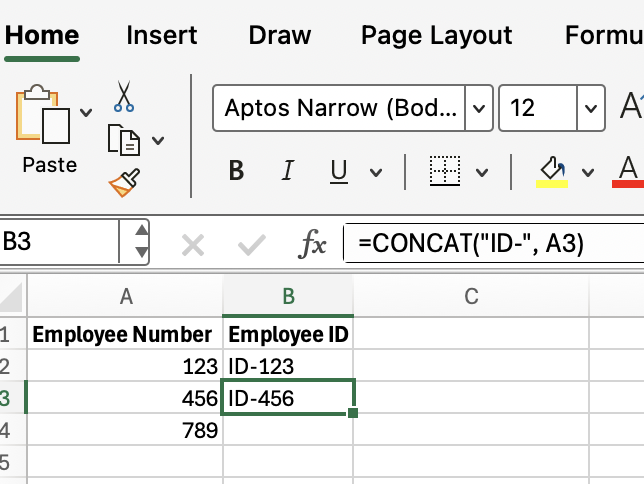Screen dimensions: 644x484
Task: Cut selection with the scissors icon
Action: coord(124,97)
